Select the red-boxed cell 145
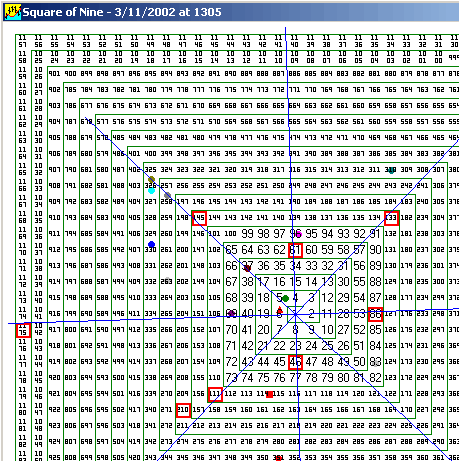 click(x=199, y=218)
